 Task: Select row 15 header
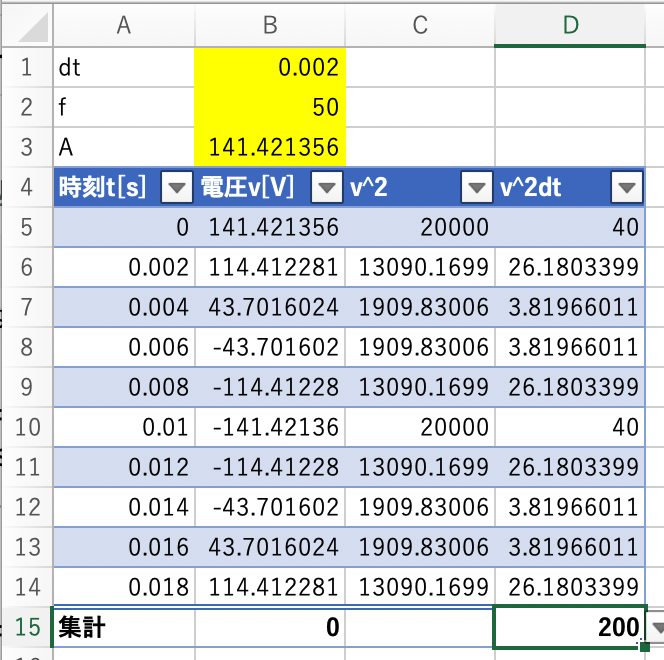[27, 627]
